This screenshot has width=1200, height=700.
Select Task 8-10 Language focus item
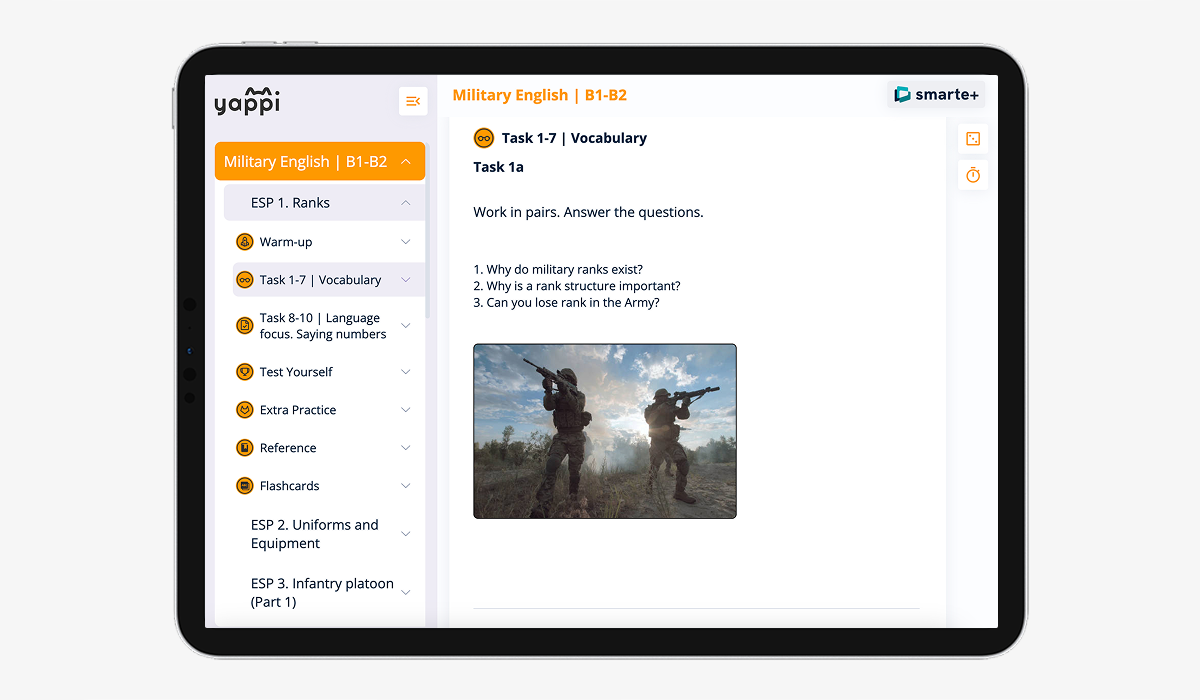322,326
